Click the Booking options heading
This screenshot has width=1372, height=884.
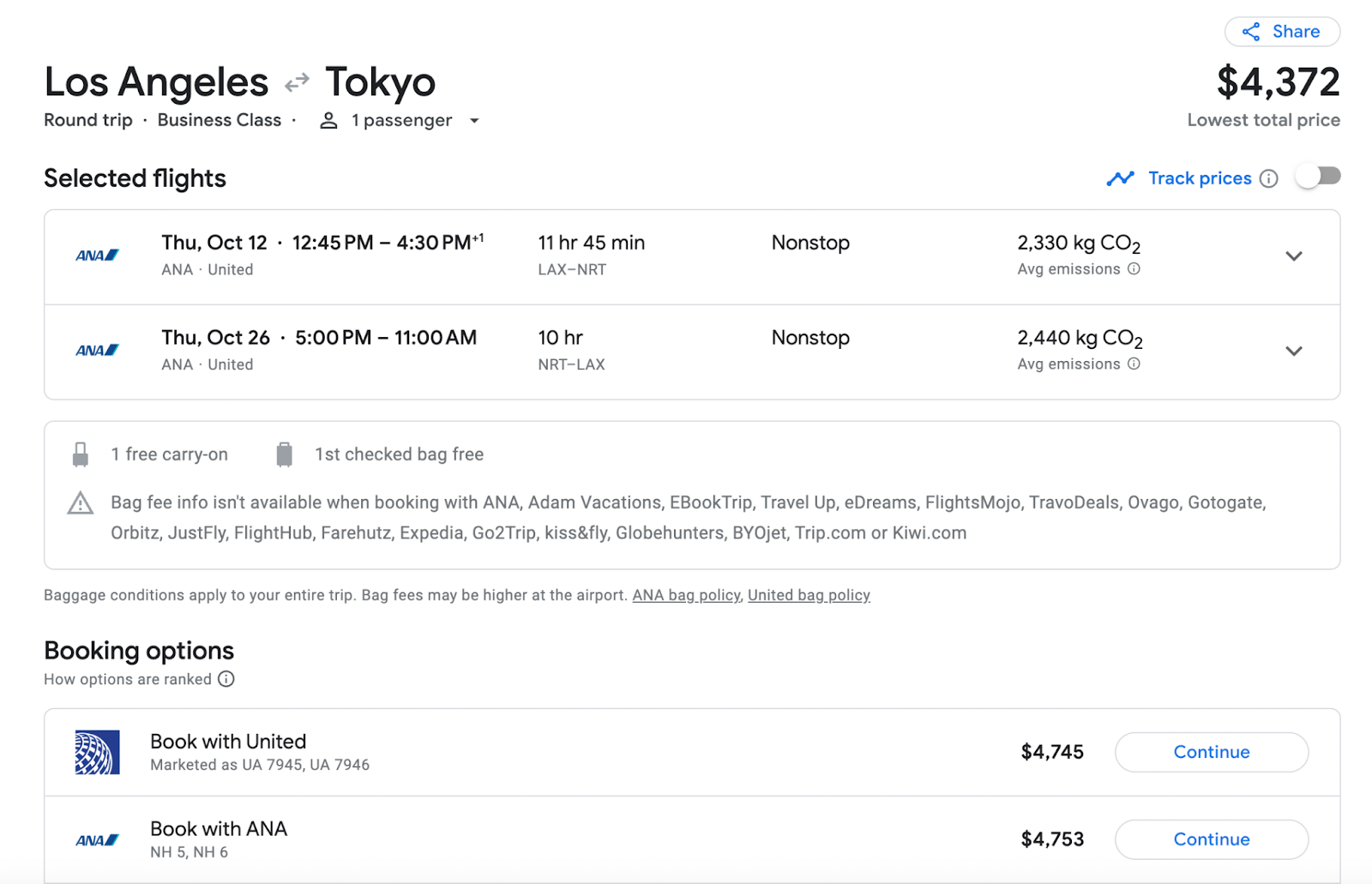coord(139,651)
